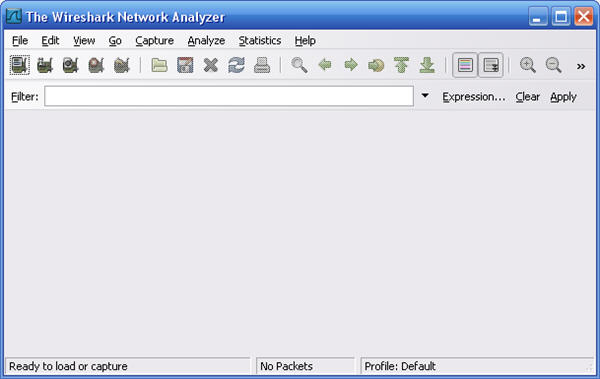Save capture file floppy icon
Screen dimensions: 600x379
pyautogui.click(x=185, y=65)
